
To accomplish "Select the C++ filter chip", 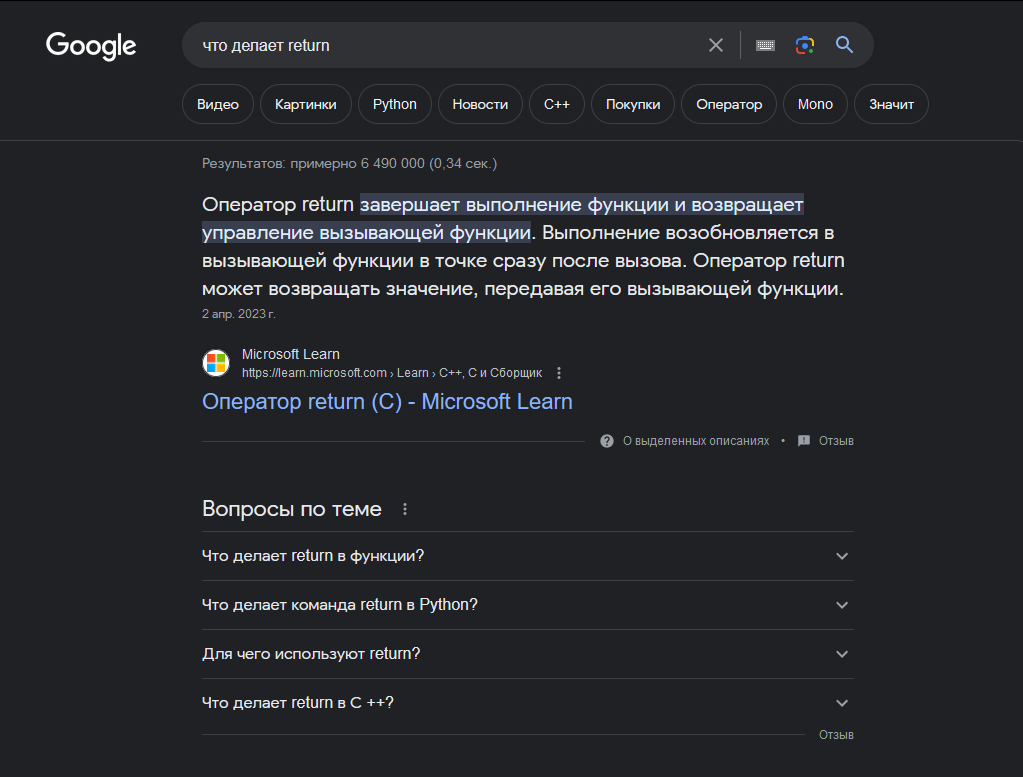I will point(557,104).
